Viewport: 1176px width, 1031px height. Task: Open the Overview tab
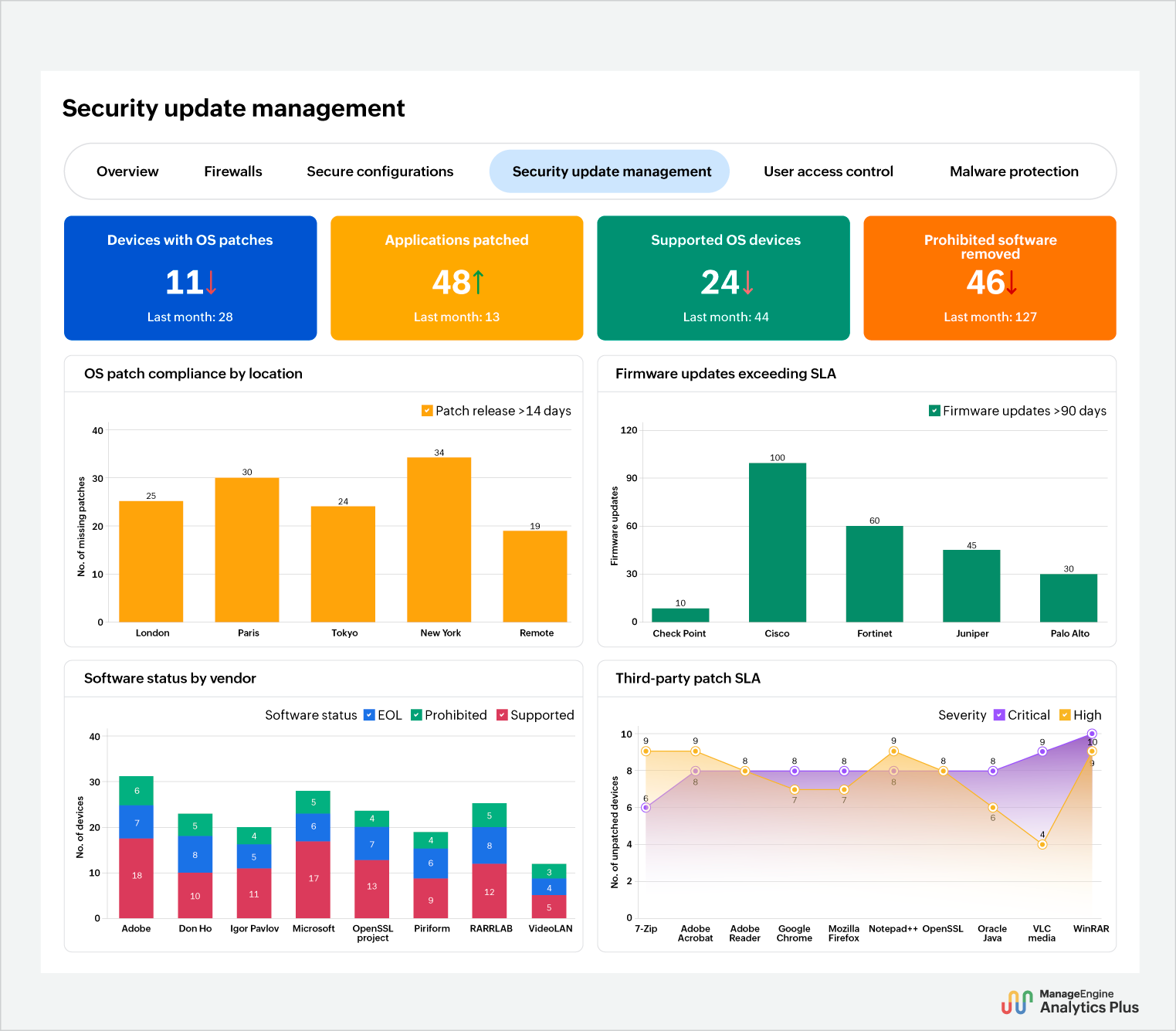coord(127,171)
